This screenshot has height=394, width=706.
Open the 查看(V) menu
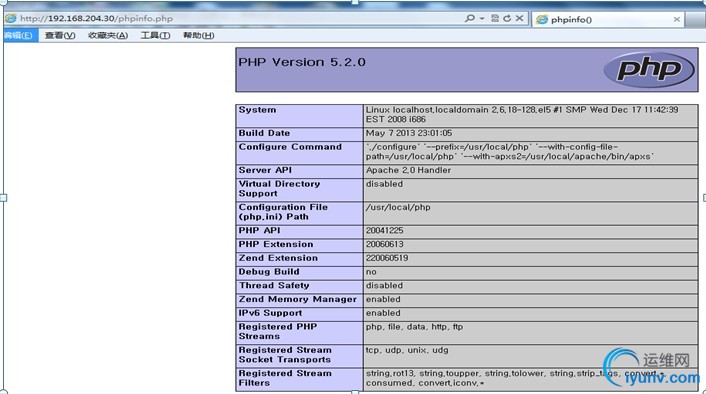point(60,35)
